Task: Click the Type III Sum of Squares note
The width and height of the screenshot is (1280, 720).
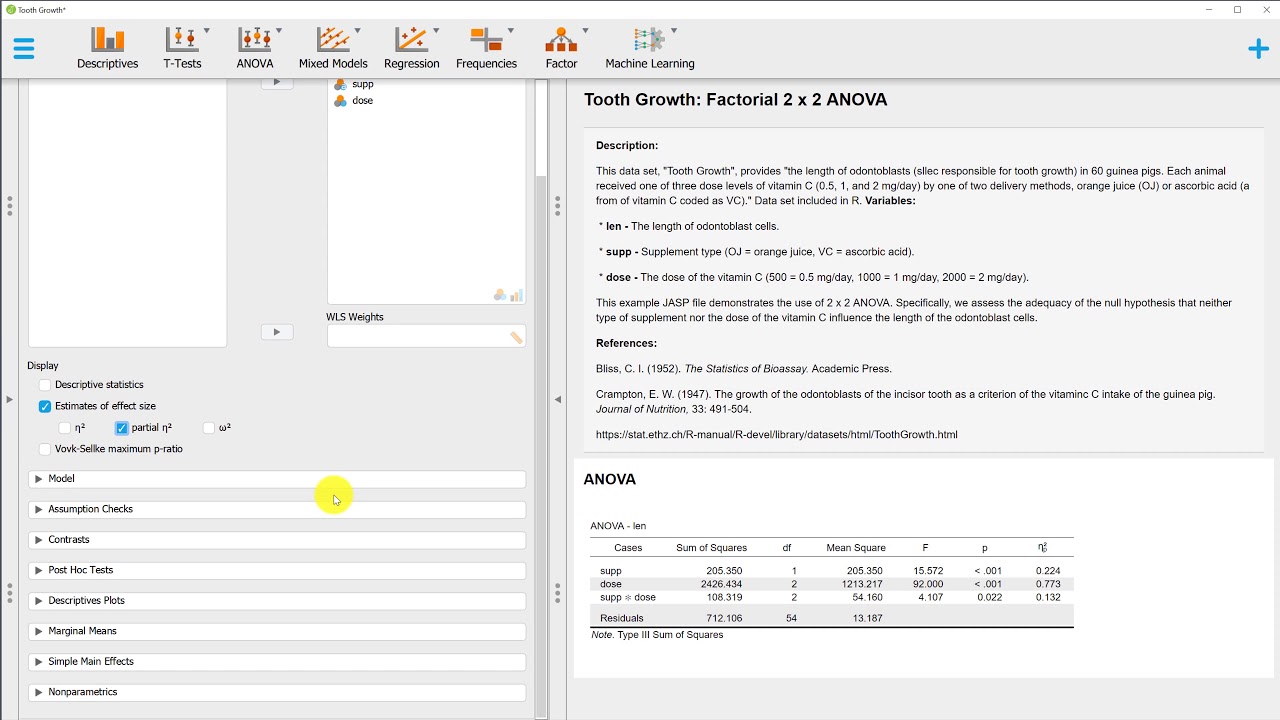Action: point(657,636)
